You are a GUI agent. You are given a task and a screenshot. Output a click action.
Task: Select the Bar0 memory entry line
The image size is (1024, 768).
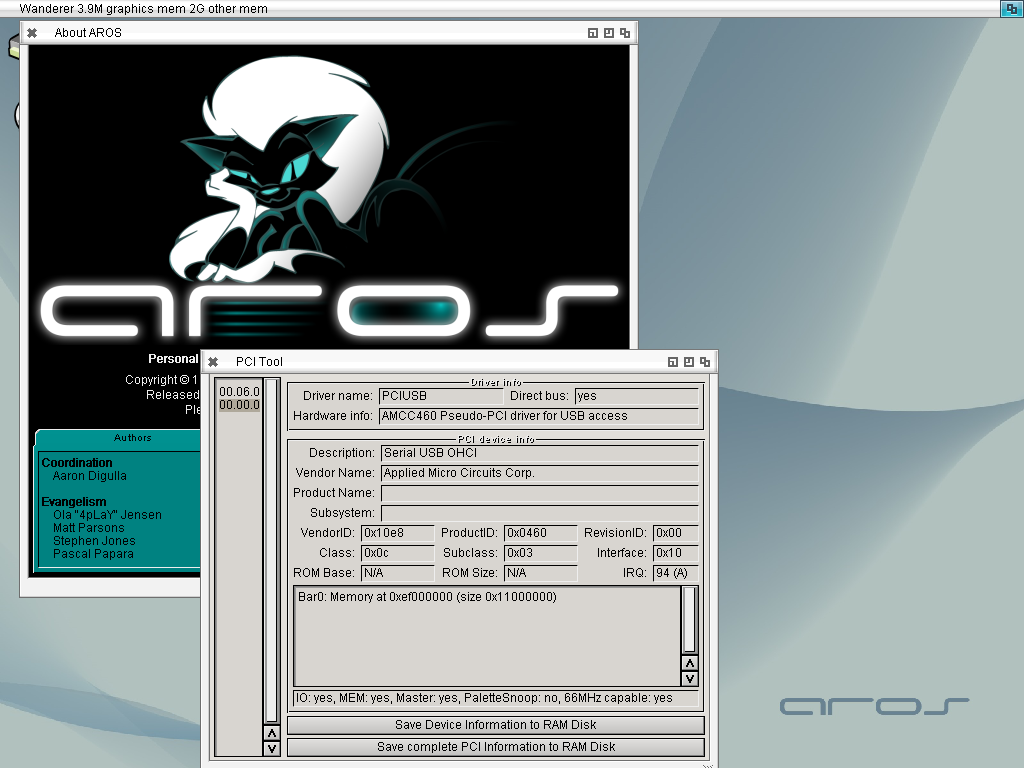[427, 597]
